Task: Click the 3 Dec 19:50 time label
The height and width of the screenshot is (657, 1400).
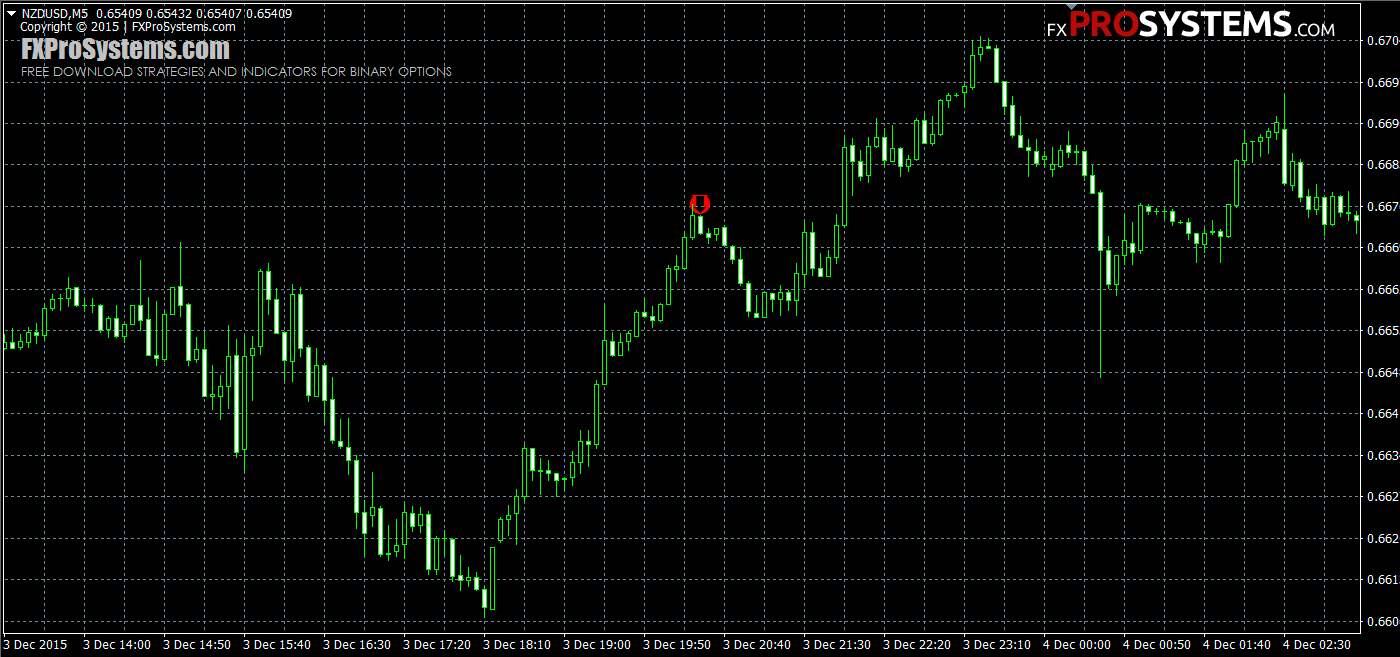Action: click(677, 645)
